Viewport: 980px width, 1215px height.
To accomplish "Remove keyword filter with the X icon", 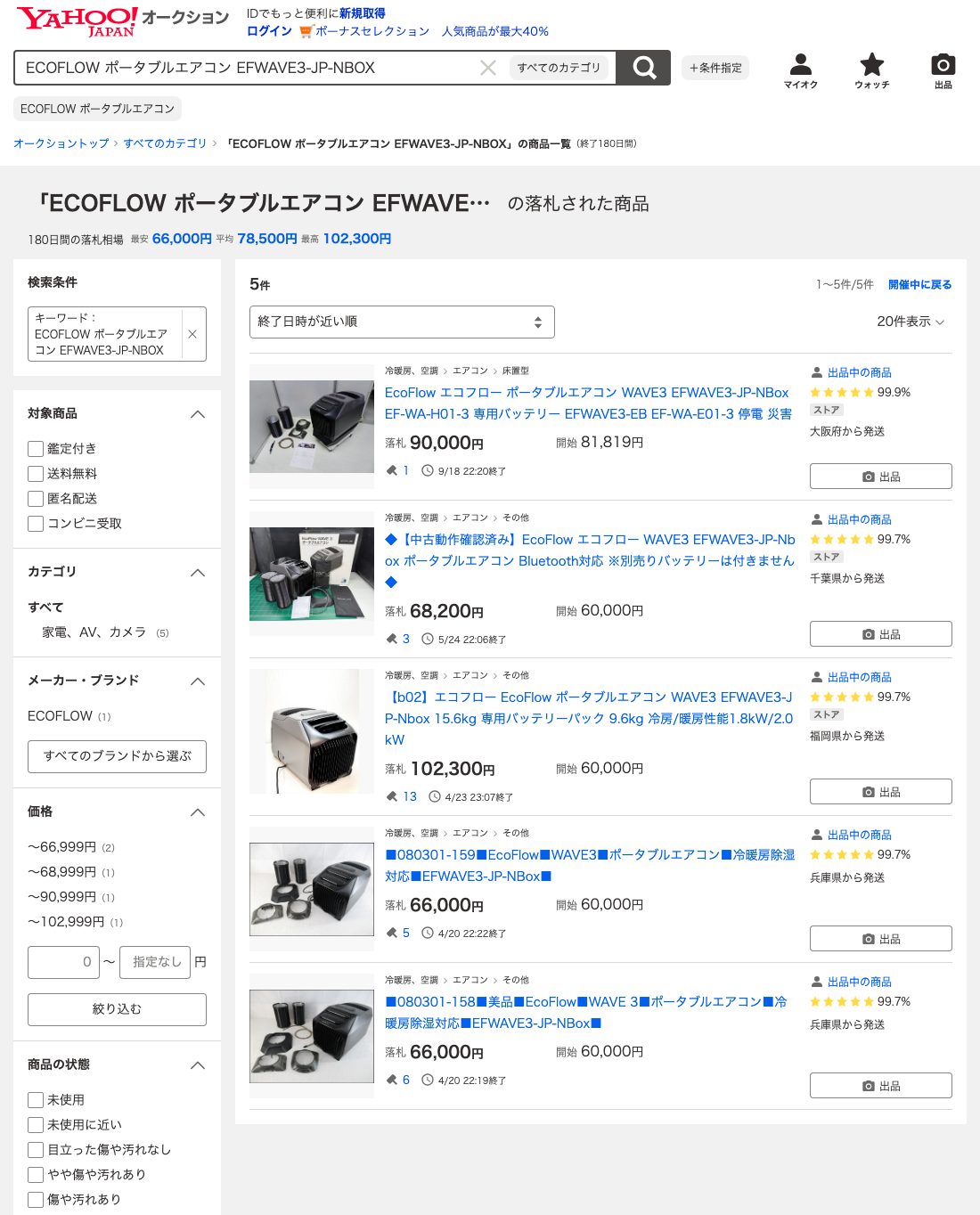I will (x=192, y=334).
